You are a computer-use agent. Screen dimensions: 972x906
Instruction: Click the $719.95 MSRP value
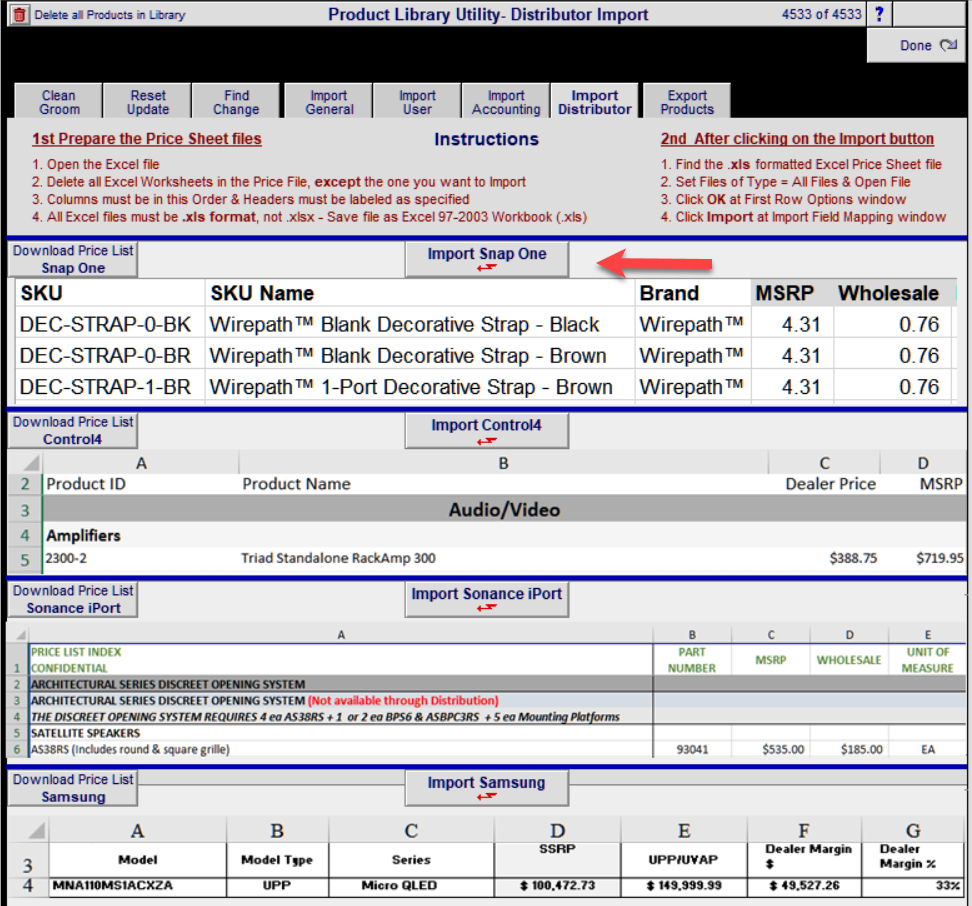[x=940, y=558]
